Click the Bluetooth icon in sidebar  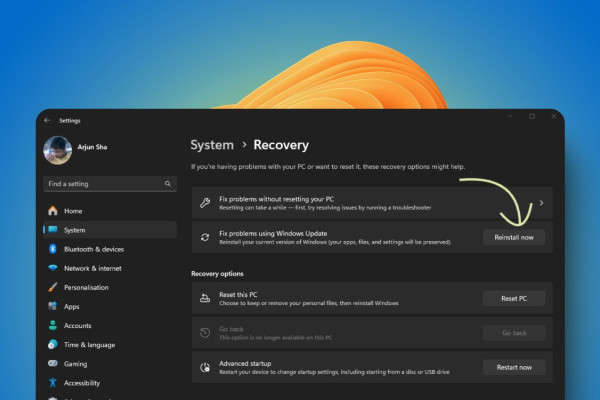(53, 249)
